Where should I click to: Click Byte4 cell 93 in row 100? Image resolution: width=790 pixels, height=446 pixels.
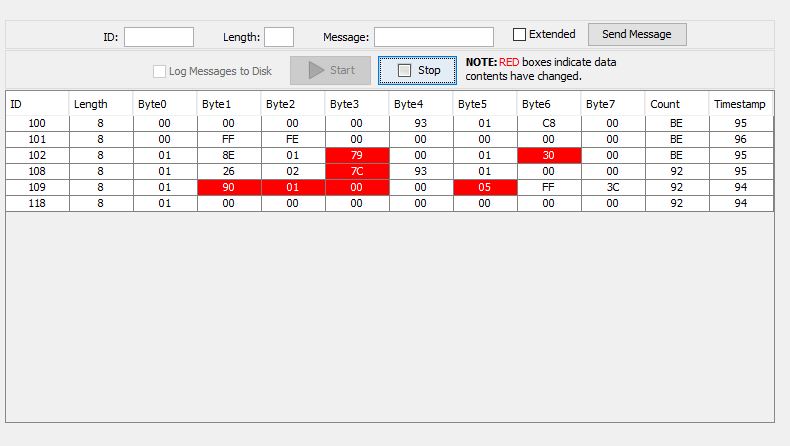click(421, 123)
